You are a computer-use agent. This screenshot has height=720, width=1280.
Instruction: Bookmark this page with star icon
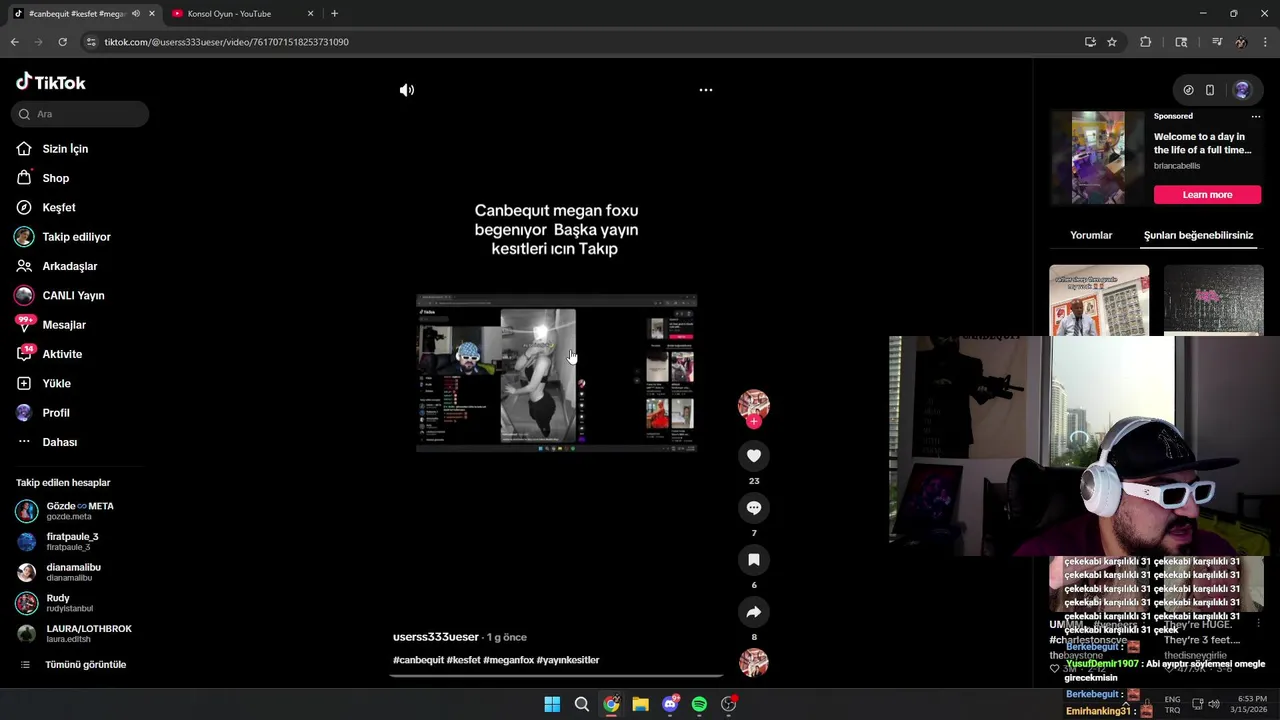(x=1112, y=42)
